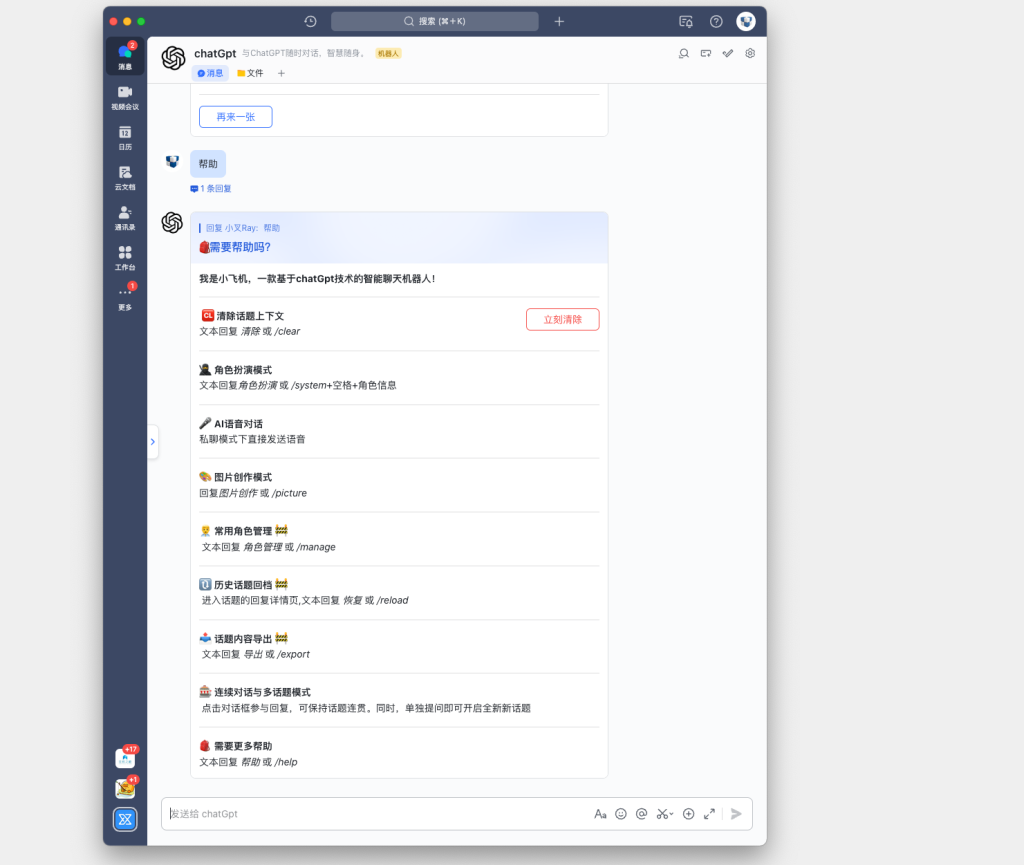Insert an emoji in the message composer

[x=621, y=813]
